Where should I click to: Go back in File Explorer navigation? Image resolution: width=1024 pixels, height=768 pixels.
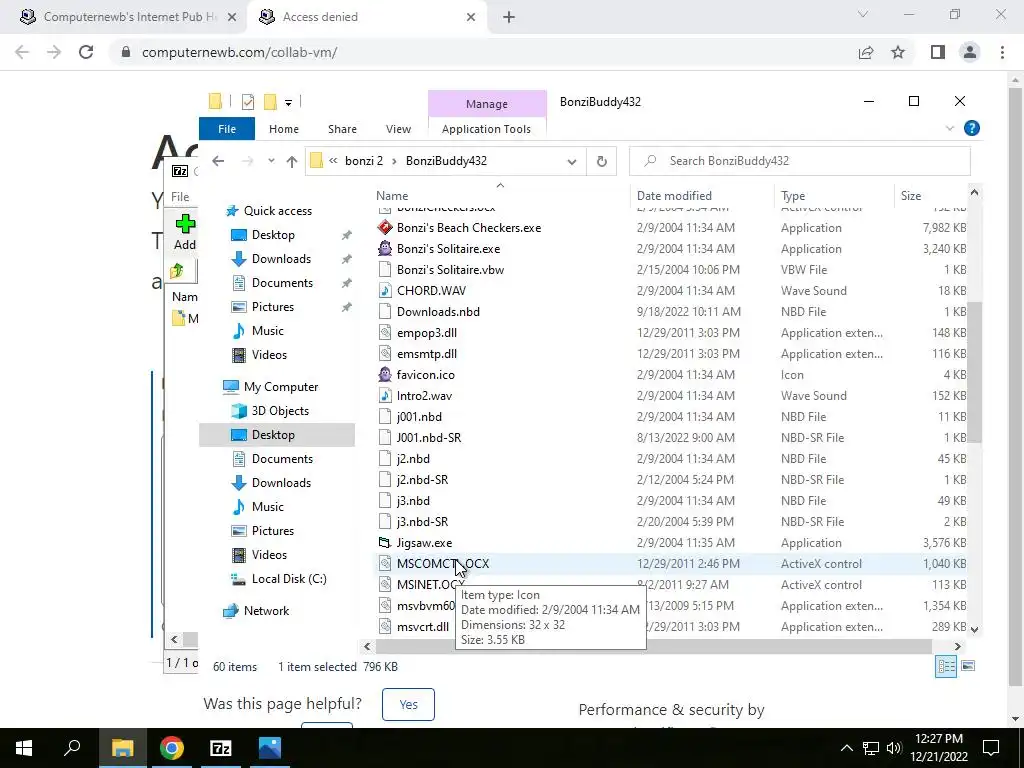(218, 161)
